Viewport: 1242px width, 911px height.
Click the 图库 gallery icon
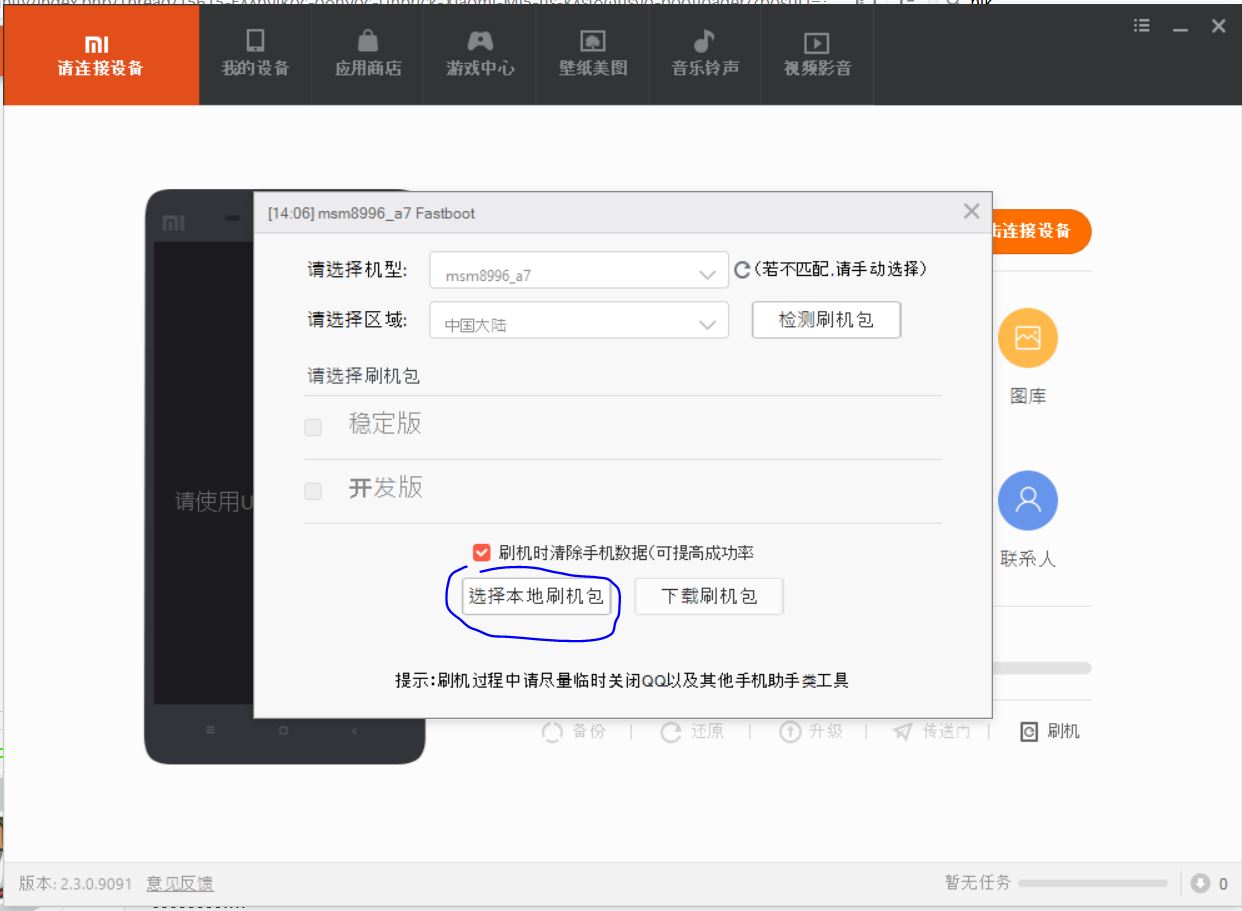click(1027, 338)
